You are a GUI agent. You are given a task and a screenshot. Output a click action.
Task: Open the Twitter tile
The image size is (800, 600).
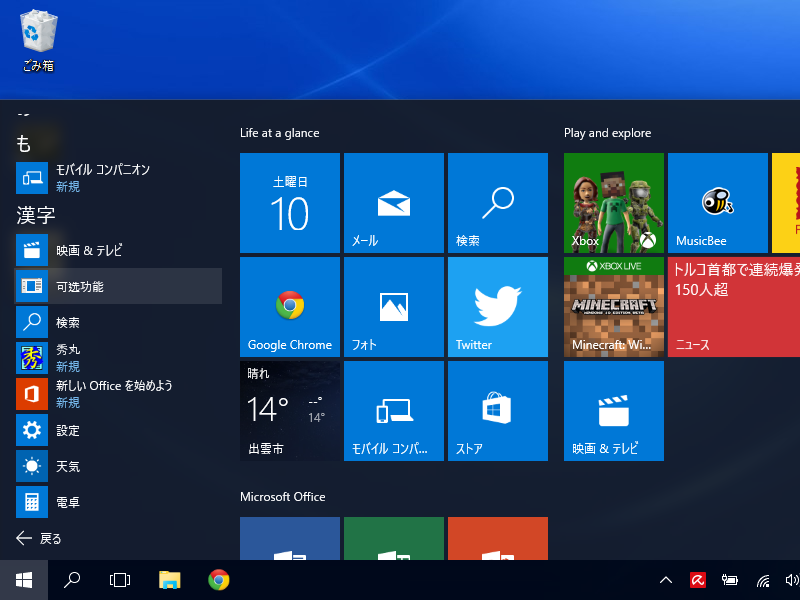pyautogui.click(x=498, y=307)
